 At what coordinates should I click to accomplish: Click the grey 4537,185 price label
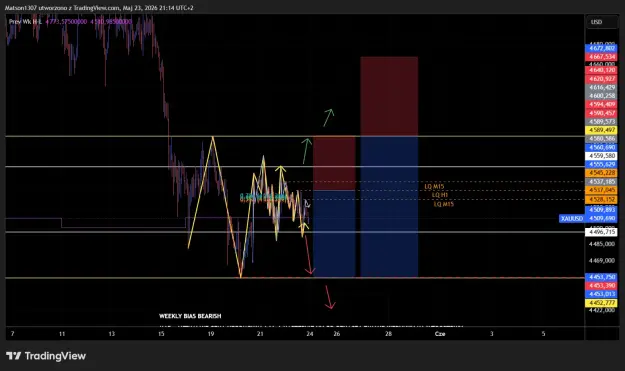tap(601, 182)
